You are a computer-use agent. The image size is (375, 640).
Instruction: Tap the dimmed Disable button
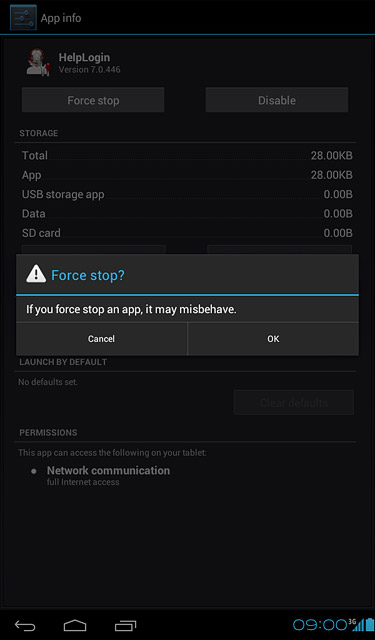pos(277,100)
